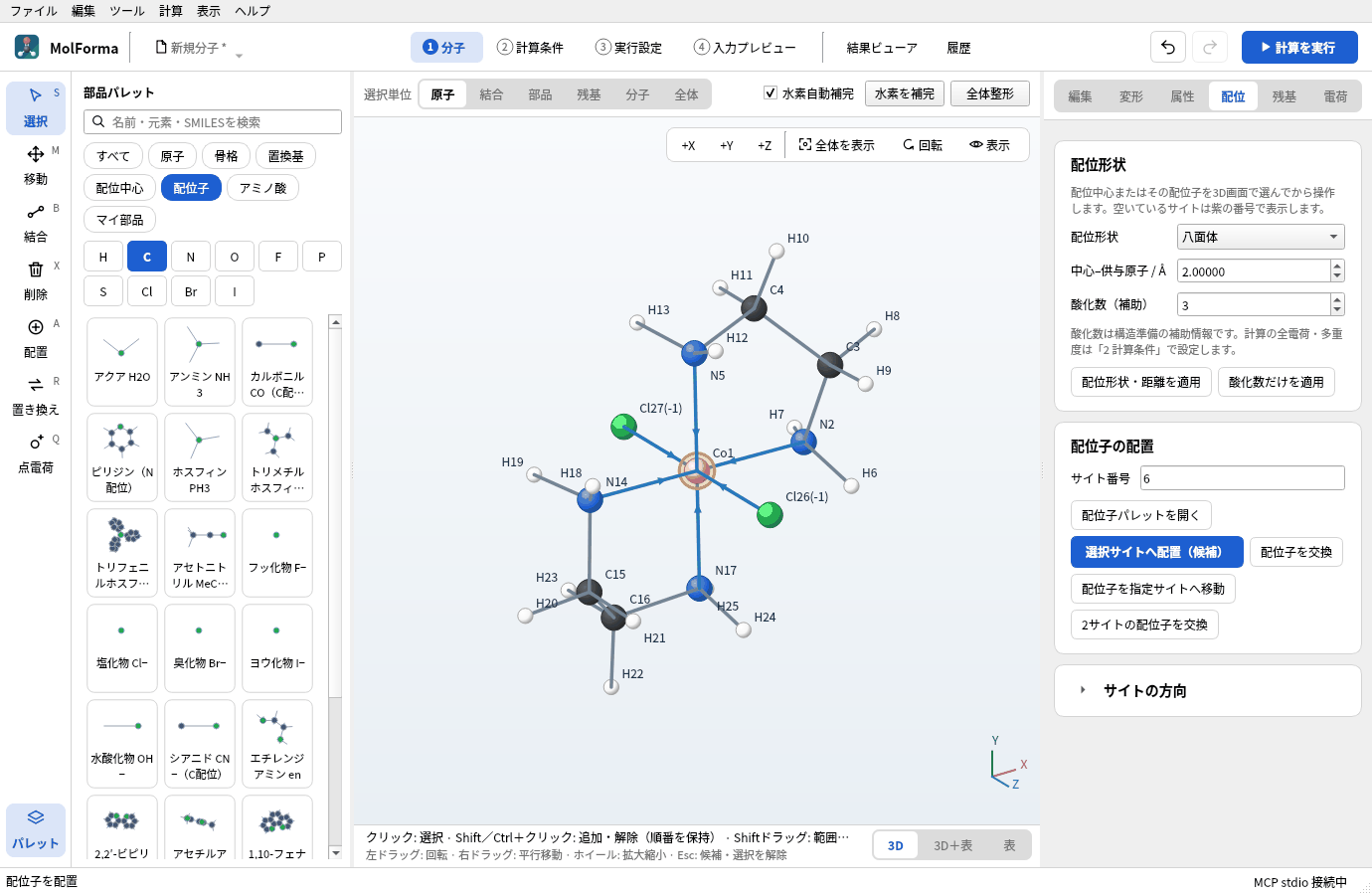The width and height of the screenshot is (1372, 895).
Task: Click 全体整形 button
Action: tap(990, 93)
